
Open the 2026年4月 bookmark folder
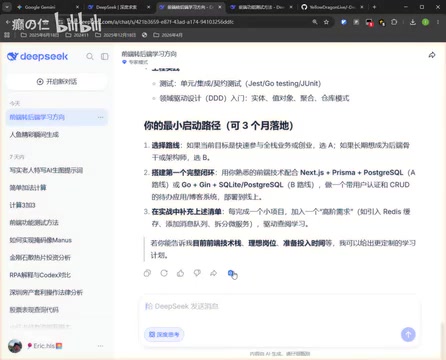168,35
